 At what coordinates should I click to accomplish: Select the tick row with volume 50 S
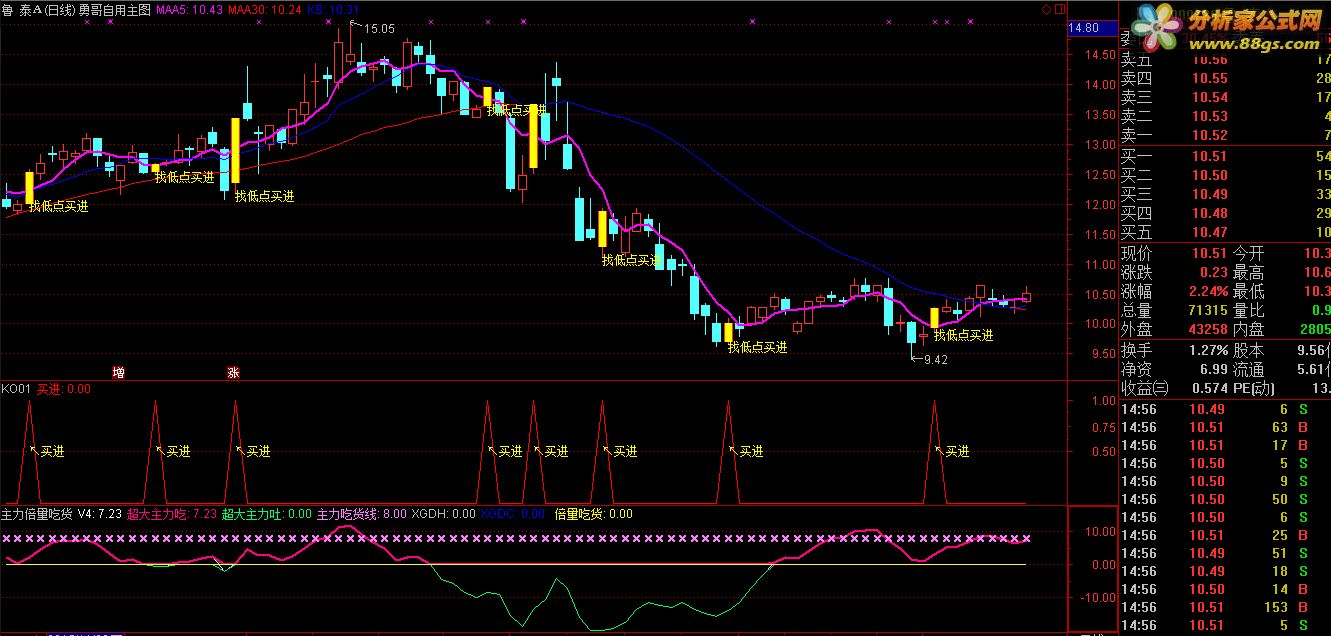pos(1224,499)
